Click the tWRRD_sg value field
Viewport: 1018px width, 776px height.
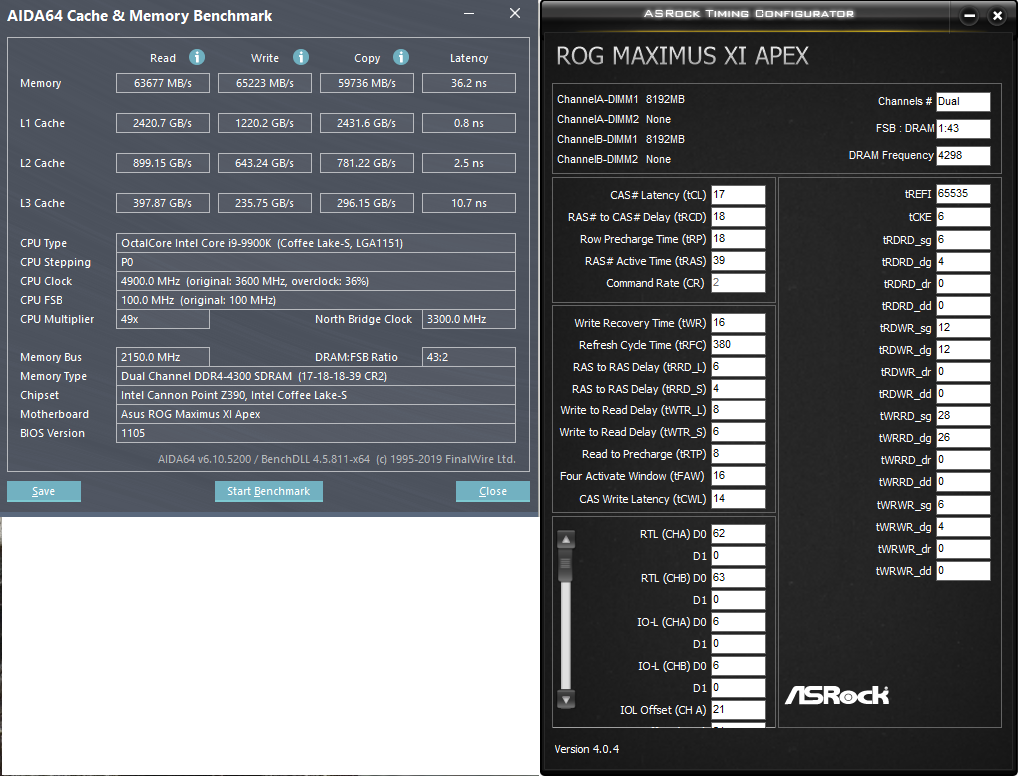[x=963, y=416]
